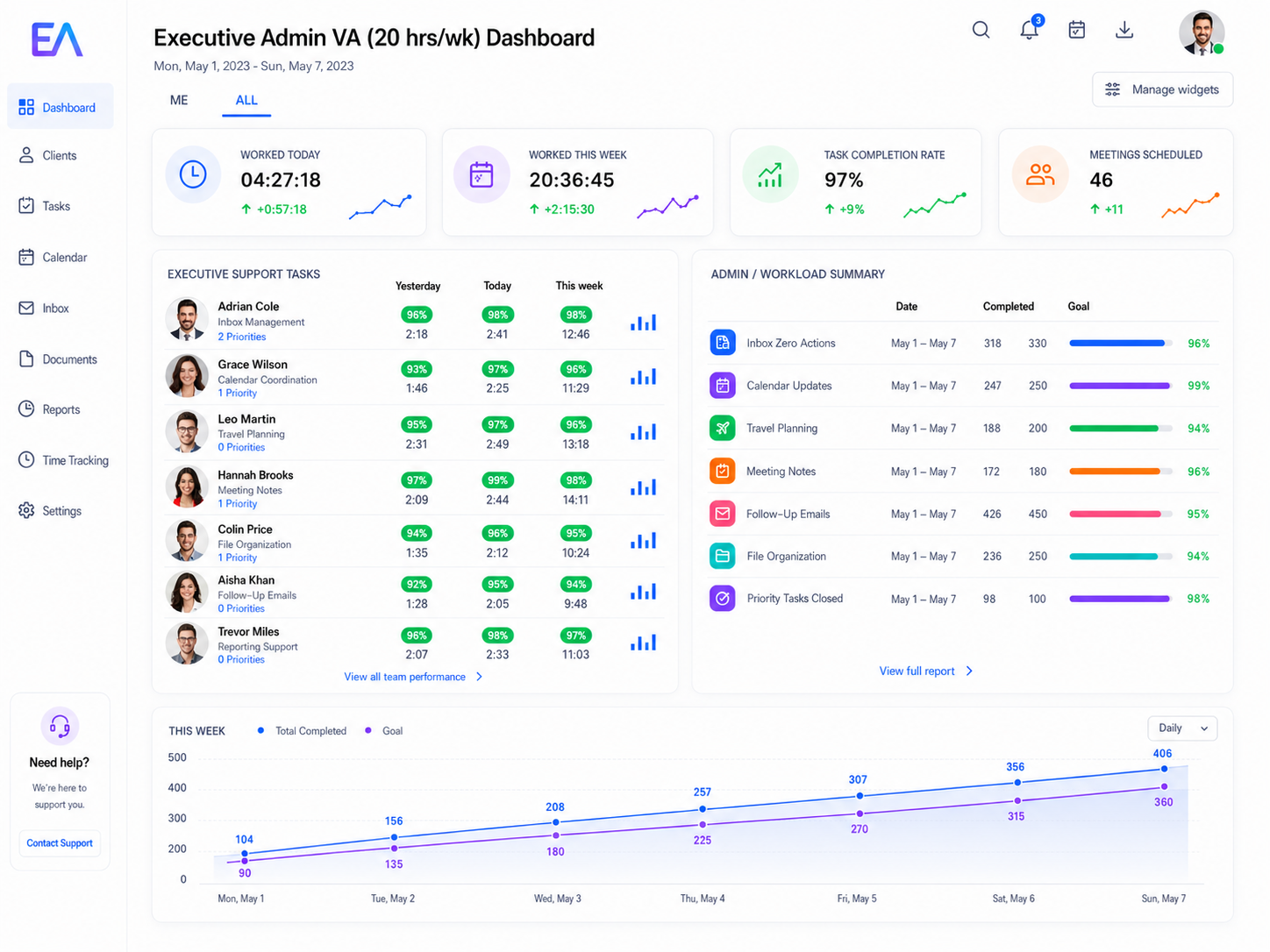Click the Calendar Updates icon
Image resolution: width=1270 pixels, height=952 pixels.
click(723, 385)
